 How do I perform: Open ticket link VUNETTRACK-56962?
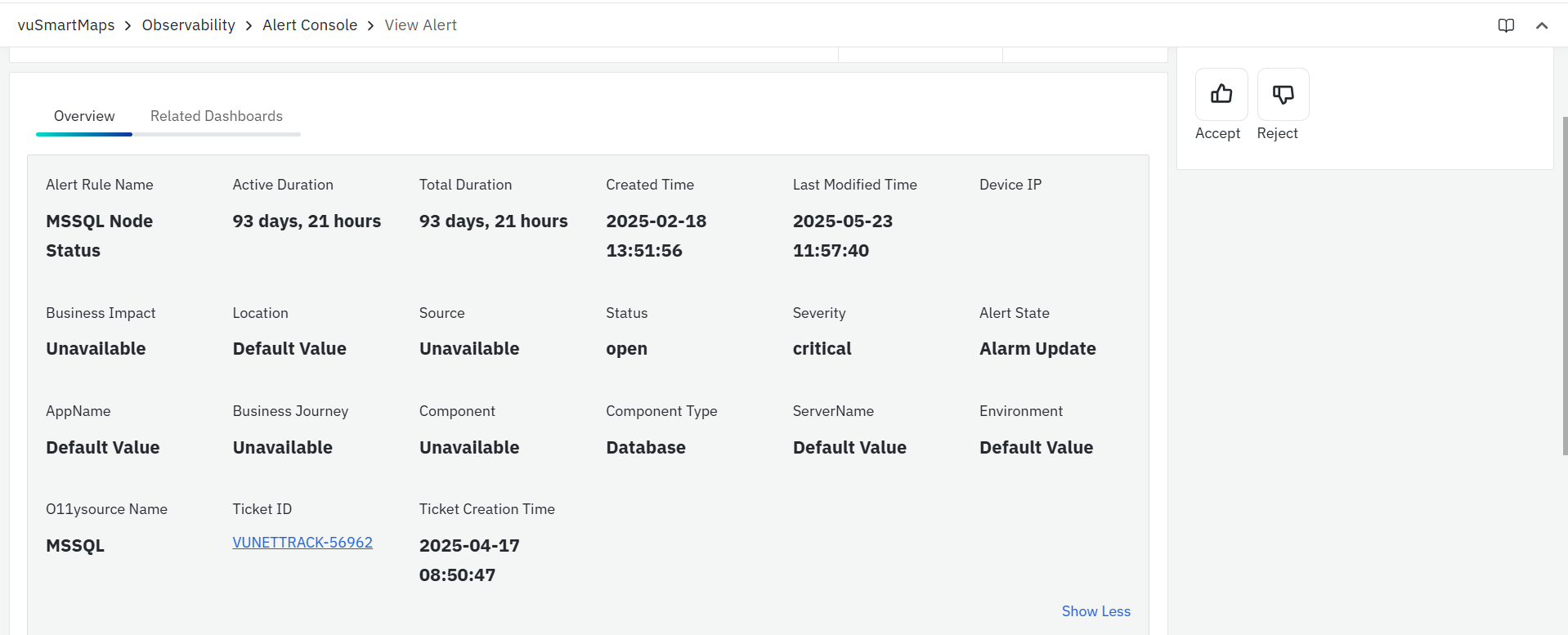pos(302,543)
